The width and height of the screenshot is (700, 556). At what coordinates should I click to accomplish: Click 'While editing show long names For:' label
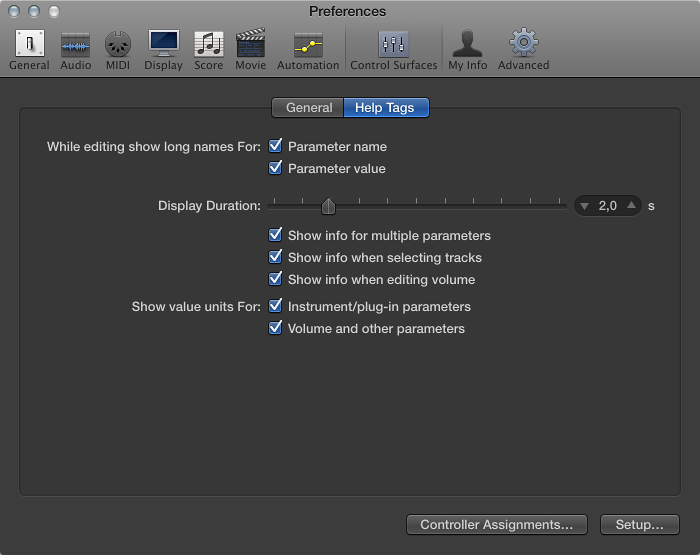click(154, 147)
